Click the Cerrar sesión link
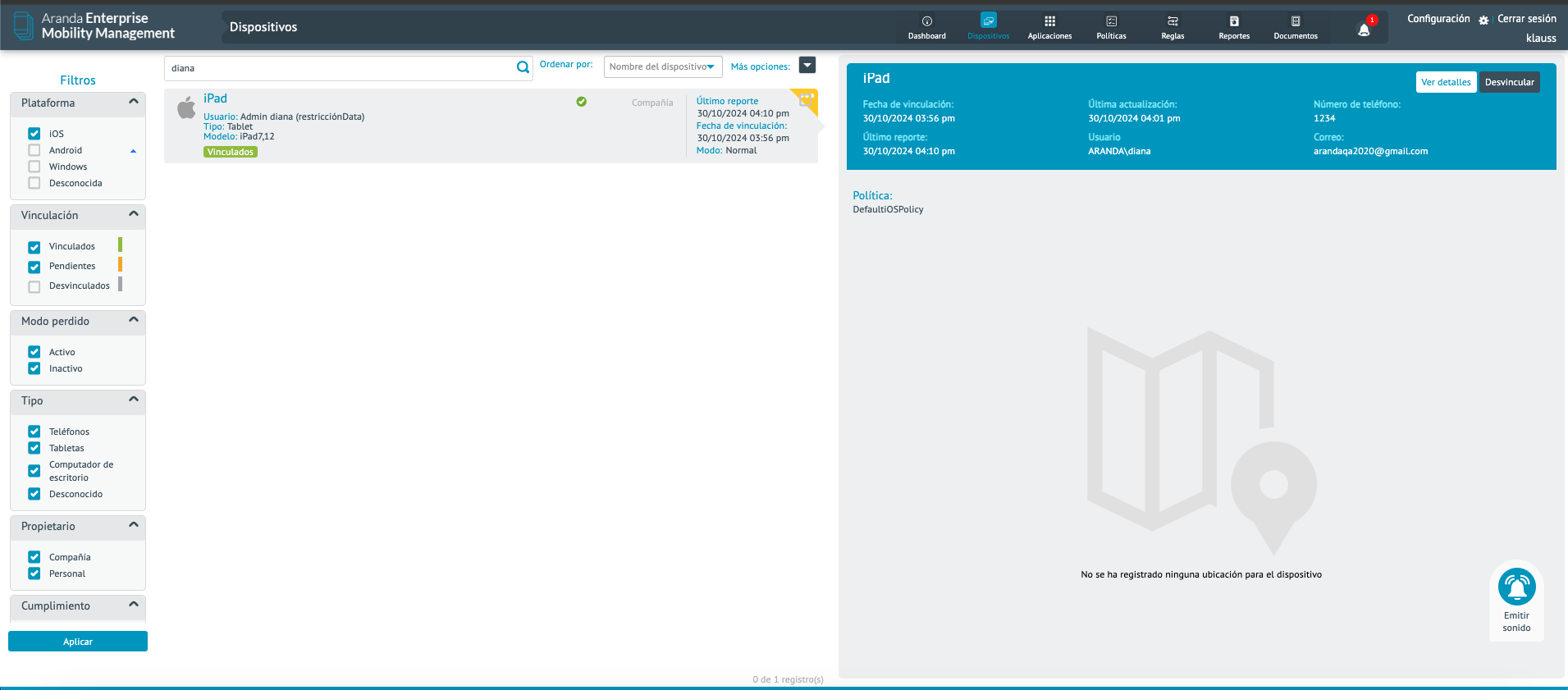1568x690 pixels. point(1526,19)
